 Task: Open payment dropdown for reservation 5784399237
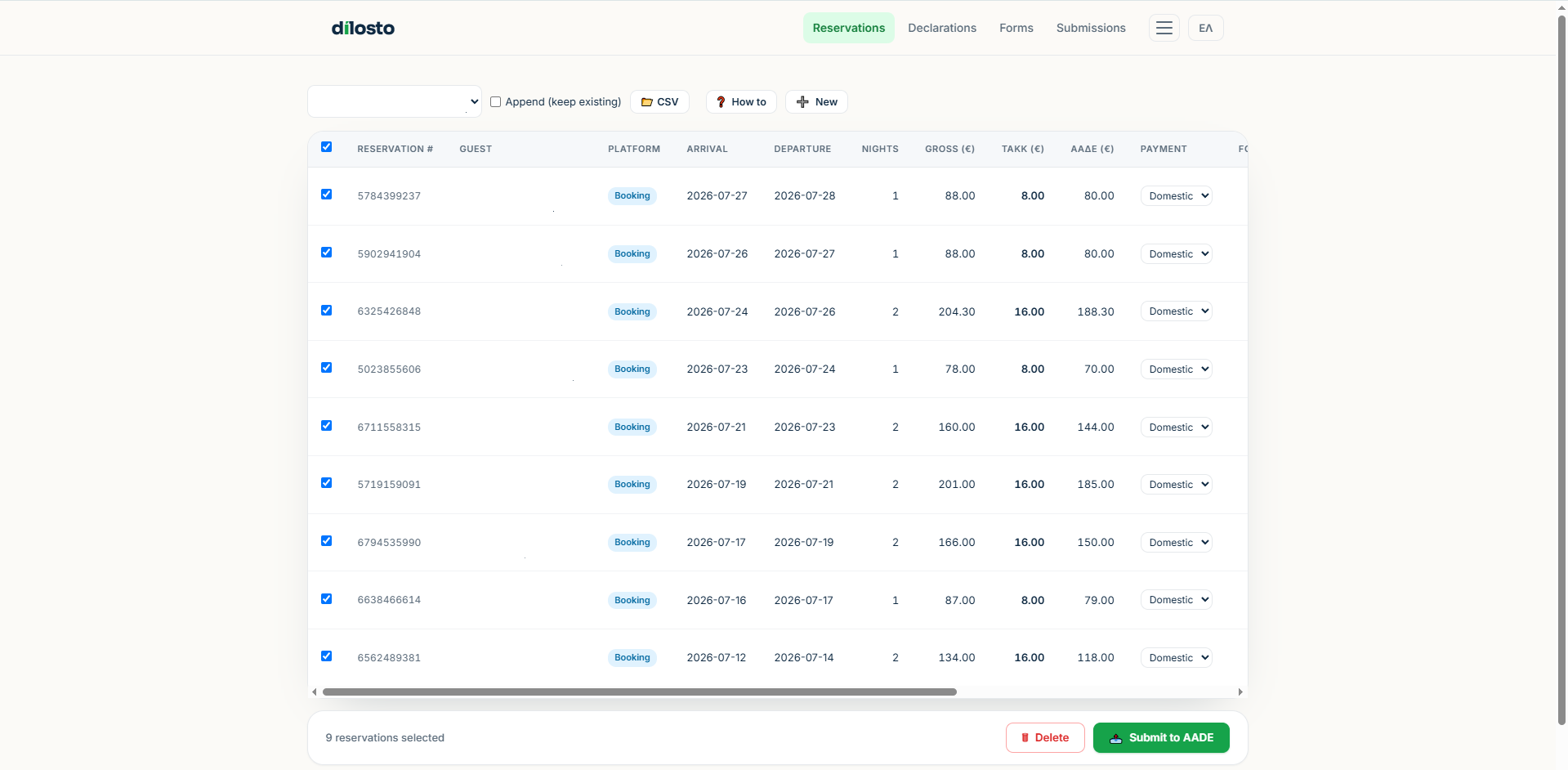point(1176,196)
